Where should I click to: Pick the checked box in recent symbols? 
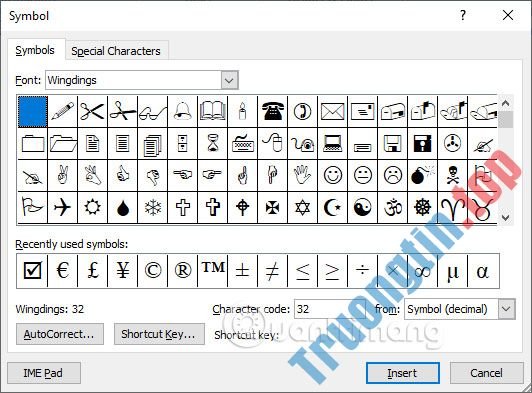click(x=33, y=271)
